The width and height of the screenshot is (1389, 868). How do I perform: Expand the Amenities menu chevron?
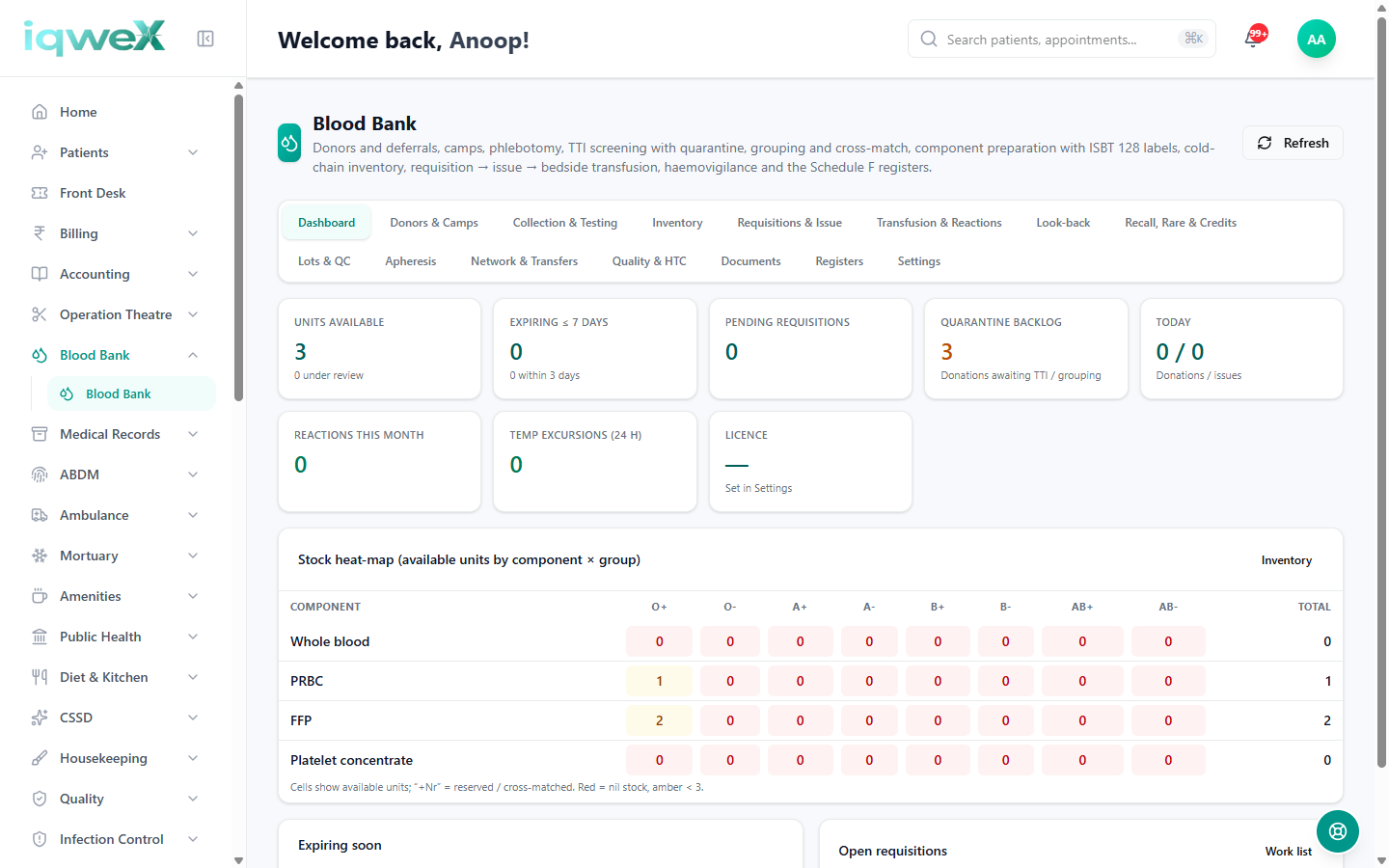tap(193, 596)
